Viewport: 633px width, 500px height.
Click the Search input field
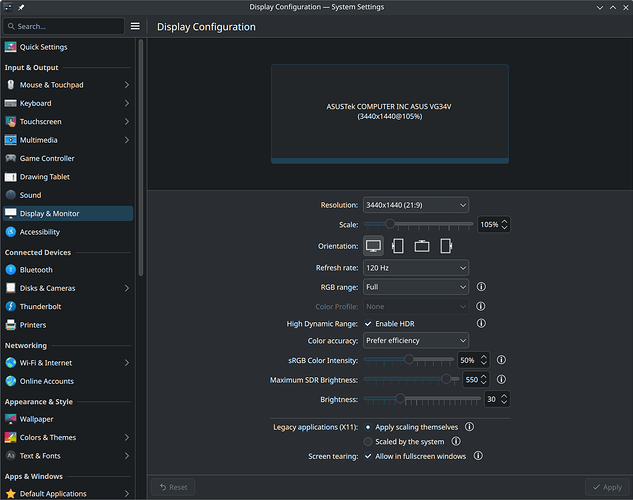pyautogui.click(x=65, y=26)
